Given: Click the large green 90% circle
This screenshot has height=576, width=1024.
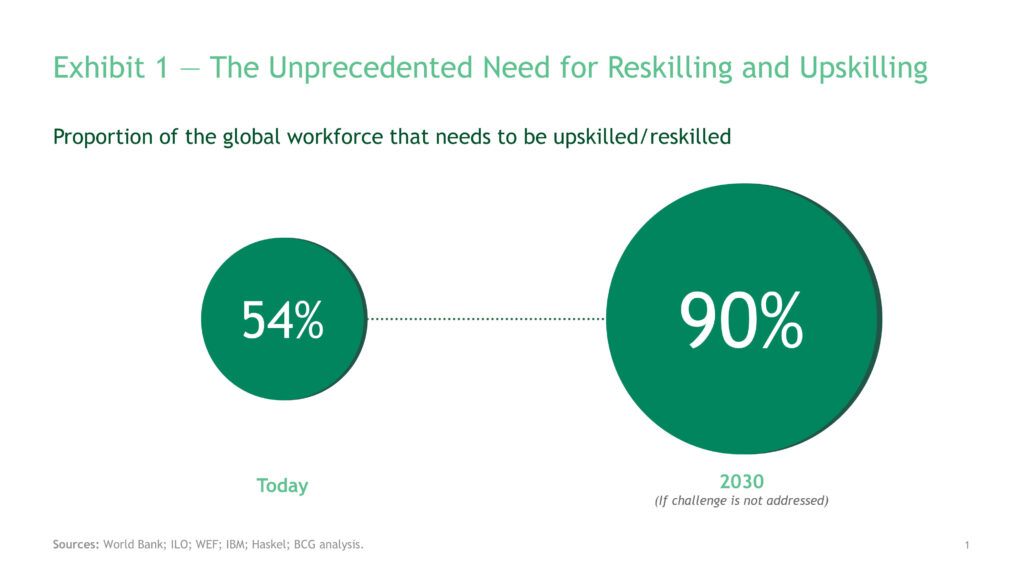Looking at the screenshot, I should tap(741, 320).
